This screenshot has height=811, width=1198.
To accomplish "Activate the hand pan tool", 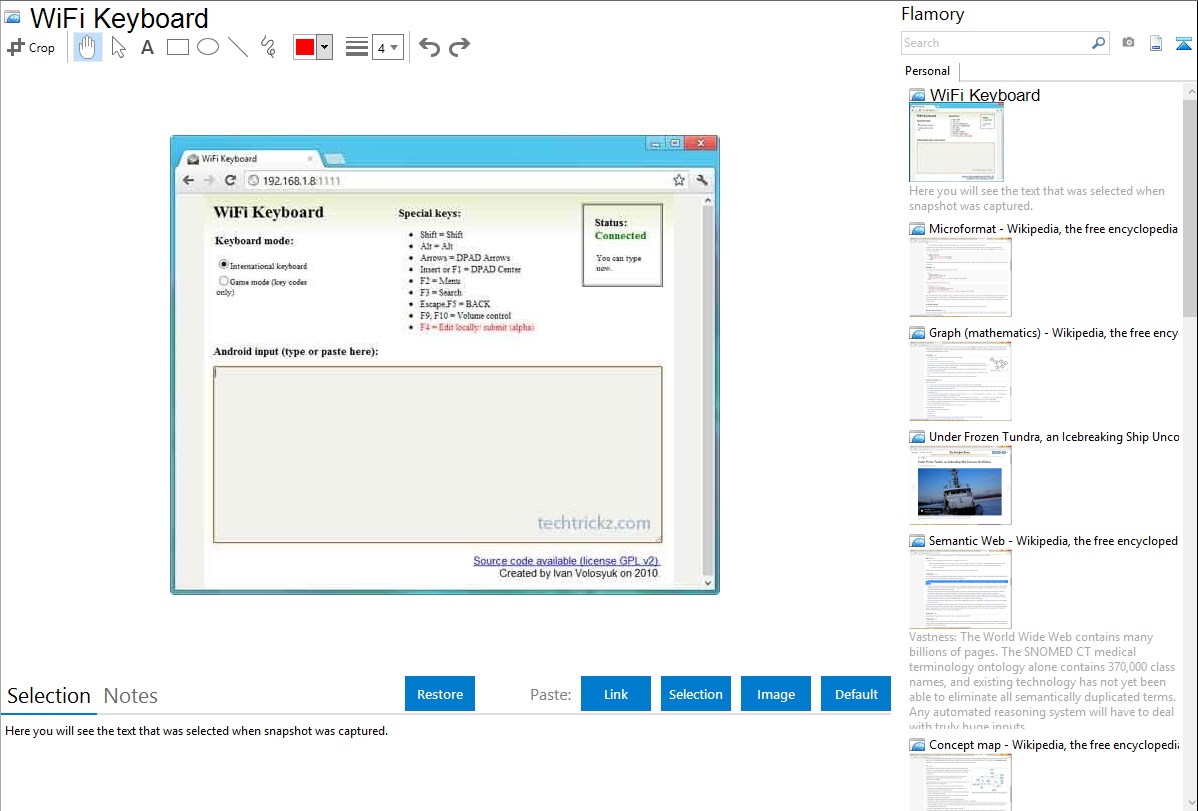I will [x=88, y=47].
